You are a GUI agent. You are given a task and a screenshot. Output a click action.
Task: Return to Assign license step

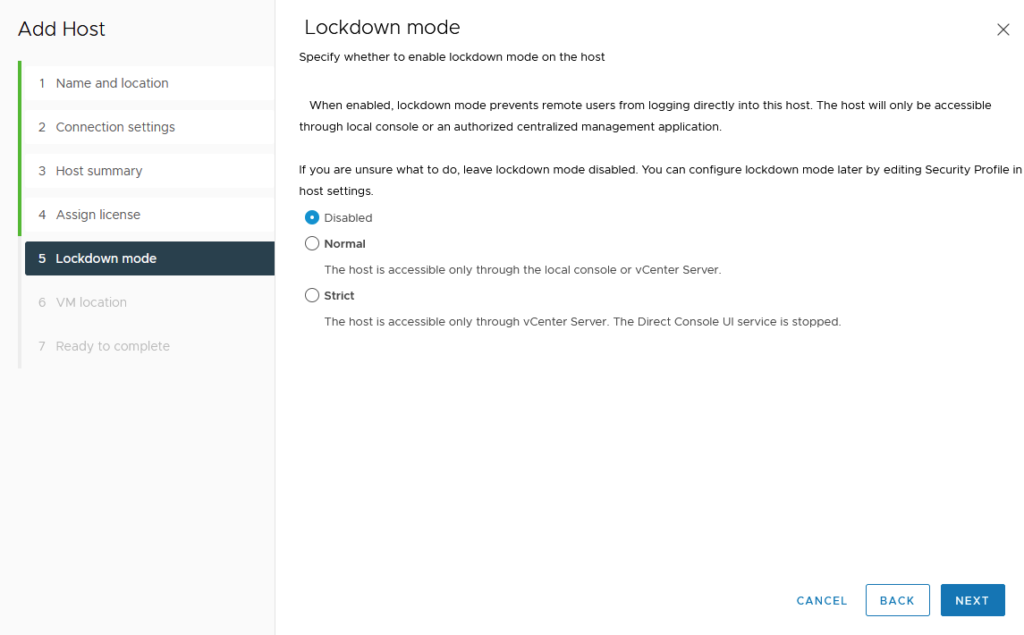[98, 215]
